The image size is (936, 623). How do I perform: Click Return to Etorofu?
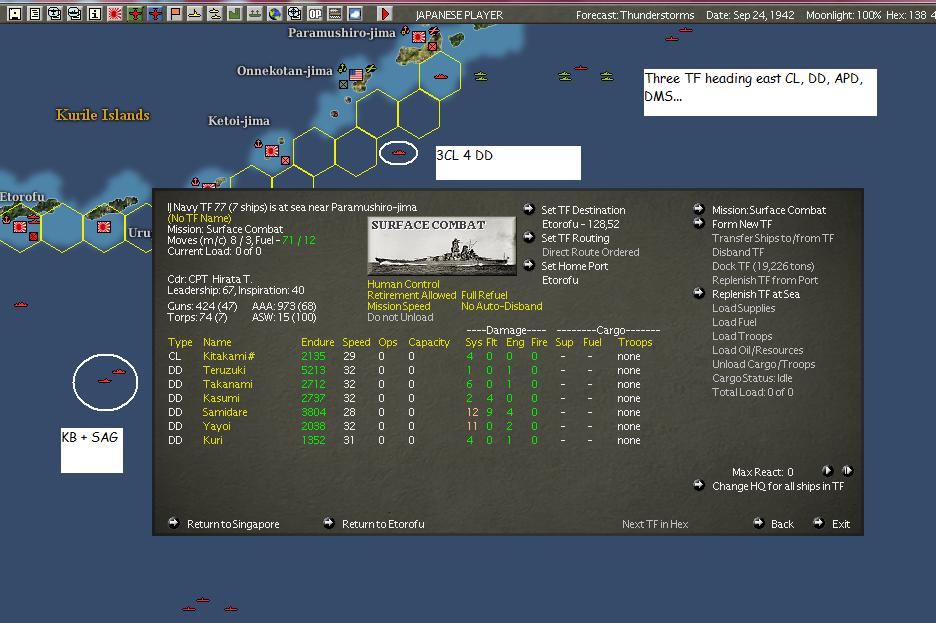383,524
